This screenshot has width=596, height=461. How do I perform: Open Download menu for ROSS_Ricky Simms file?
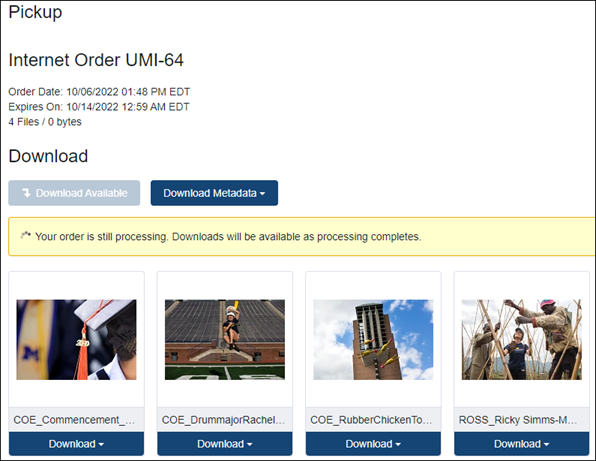coord(522,444)
